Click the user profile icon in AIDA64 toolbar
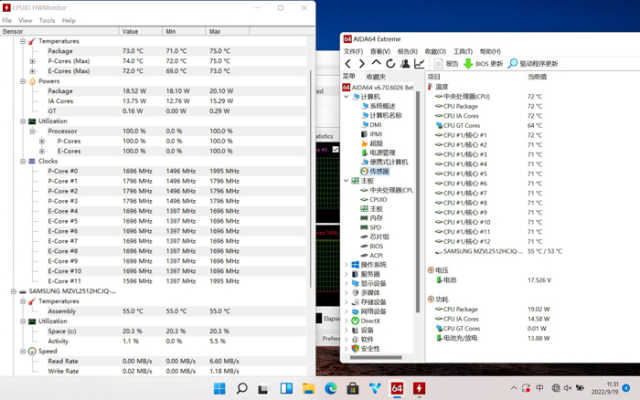Screen dimensions: 640x400 click(x=405, y=63)
